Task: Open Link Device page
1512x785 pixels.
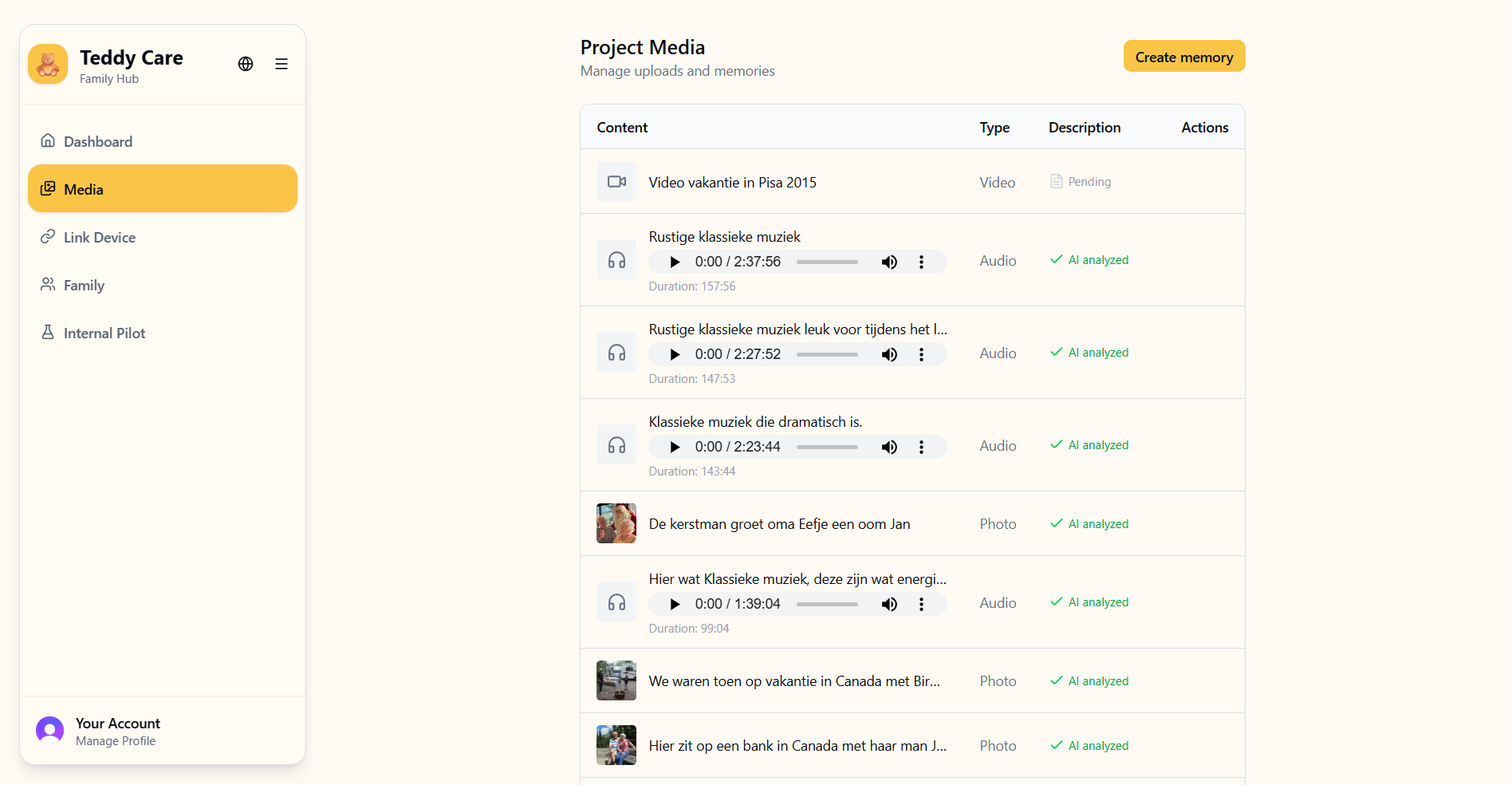Action: (100, 238)
